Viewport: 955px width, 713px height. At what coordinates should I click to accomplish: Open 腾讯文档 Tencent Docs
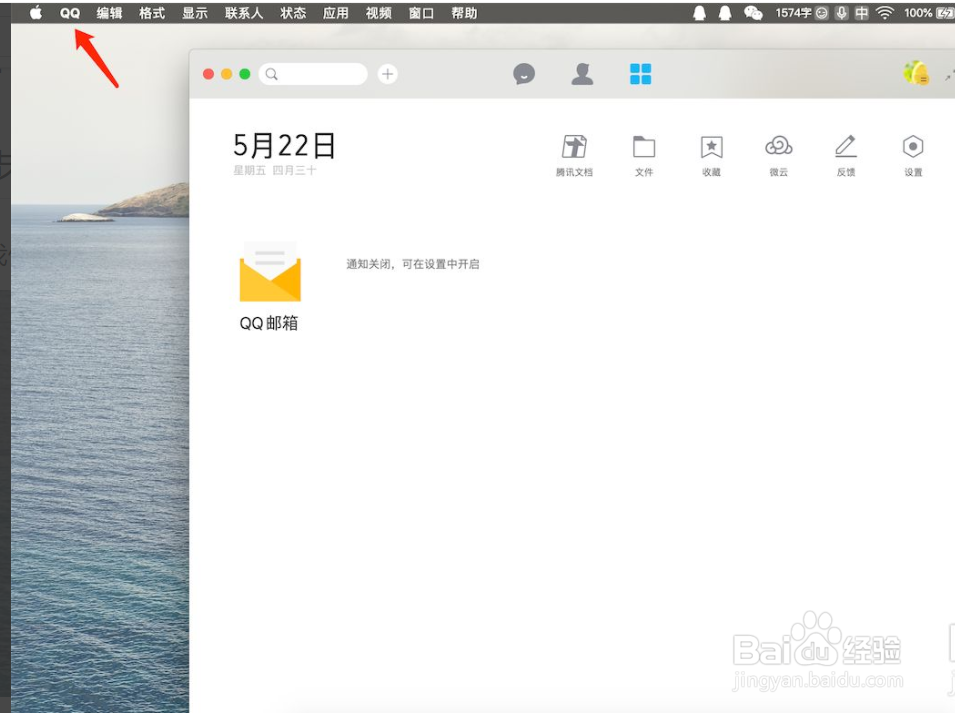(574, 155)
